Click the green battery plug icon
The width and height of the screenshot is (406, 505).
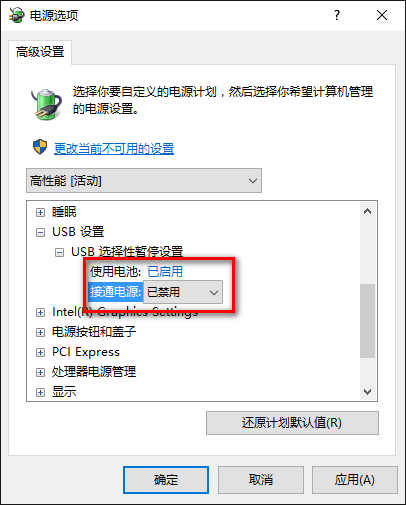(x=46, y=104)
